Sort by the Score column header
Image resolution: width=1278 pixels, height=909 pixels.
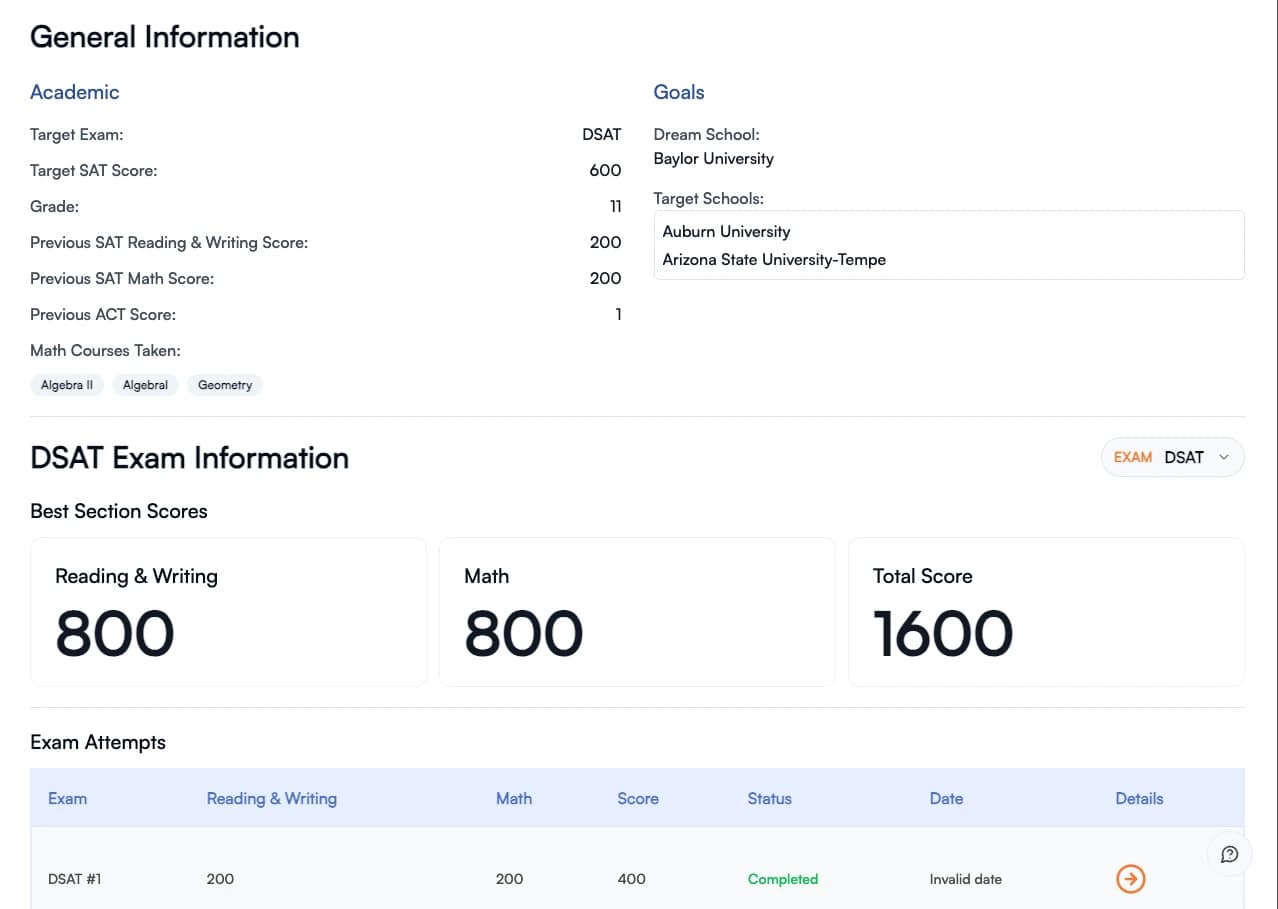[x=637, y=798]
